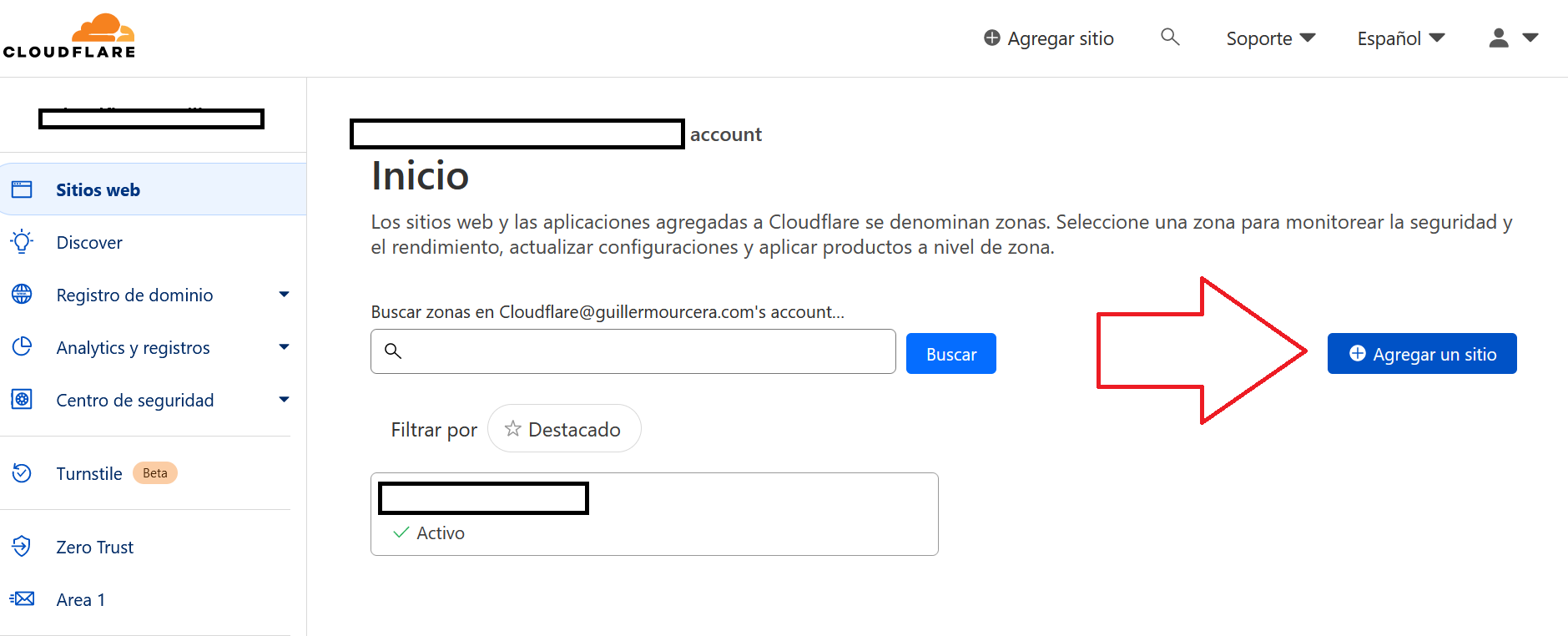Expand the account dropdown arrow
The height and width of the screenshot is (636, 1568).
(x=1530, y=38)
